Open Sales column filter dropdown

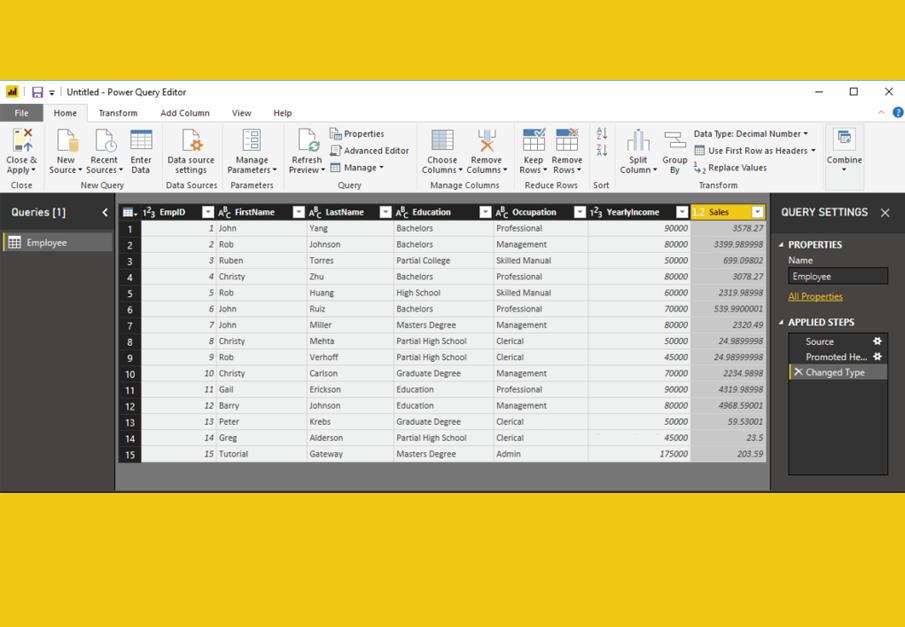pos(757,212)
